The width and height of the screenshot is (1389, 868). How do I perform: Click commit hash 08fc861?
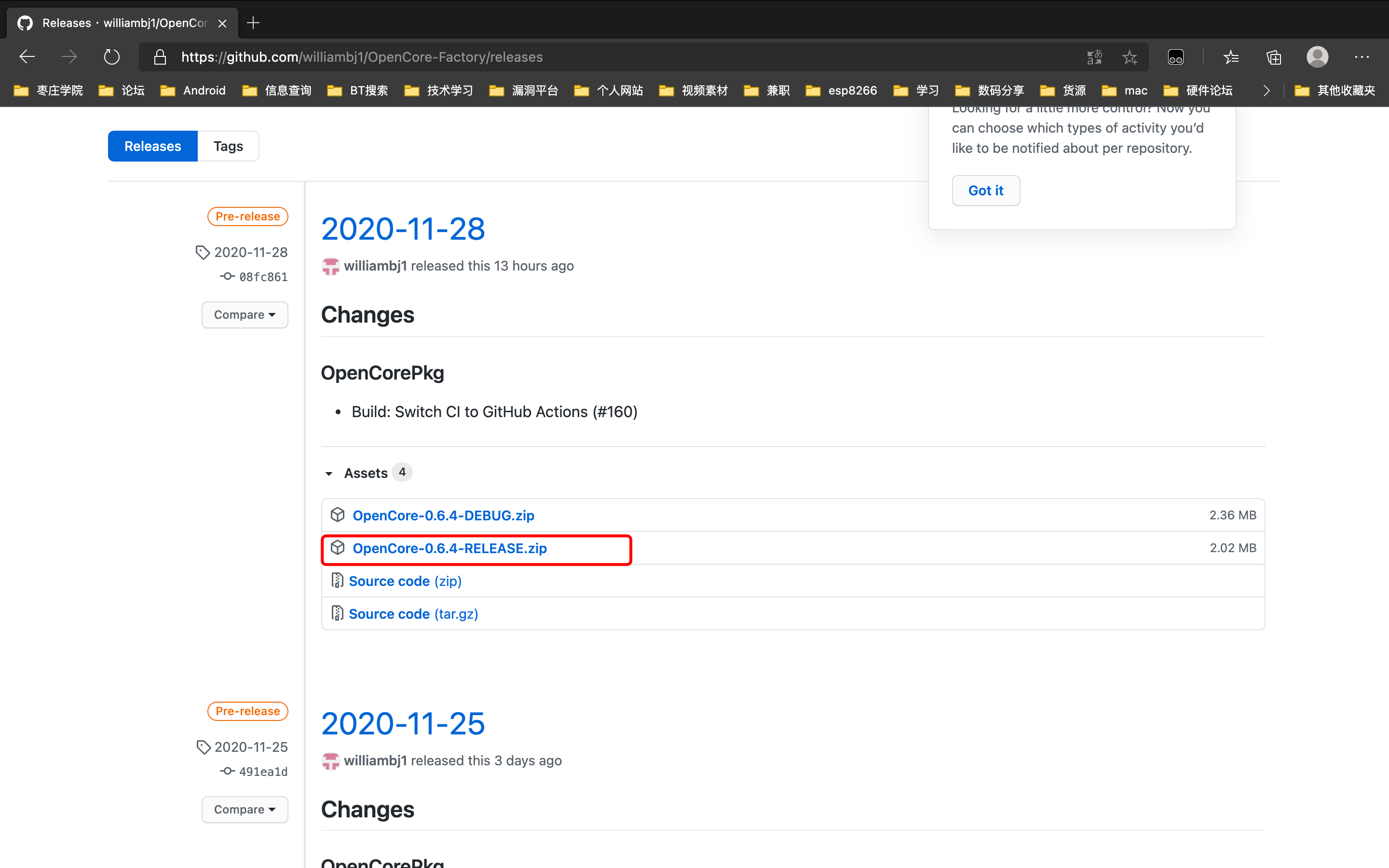tap(263, 277)
